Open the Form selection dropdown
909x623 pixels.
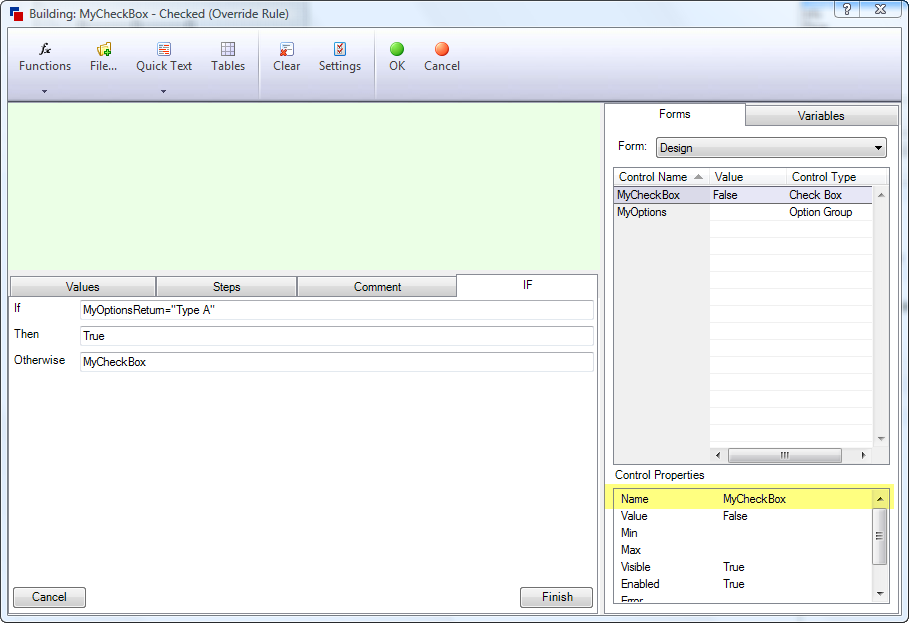tap(771, 148)
